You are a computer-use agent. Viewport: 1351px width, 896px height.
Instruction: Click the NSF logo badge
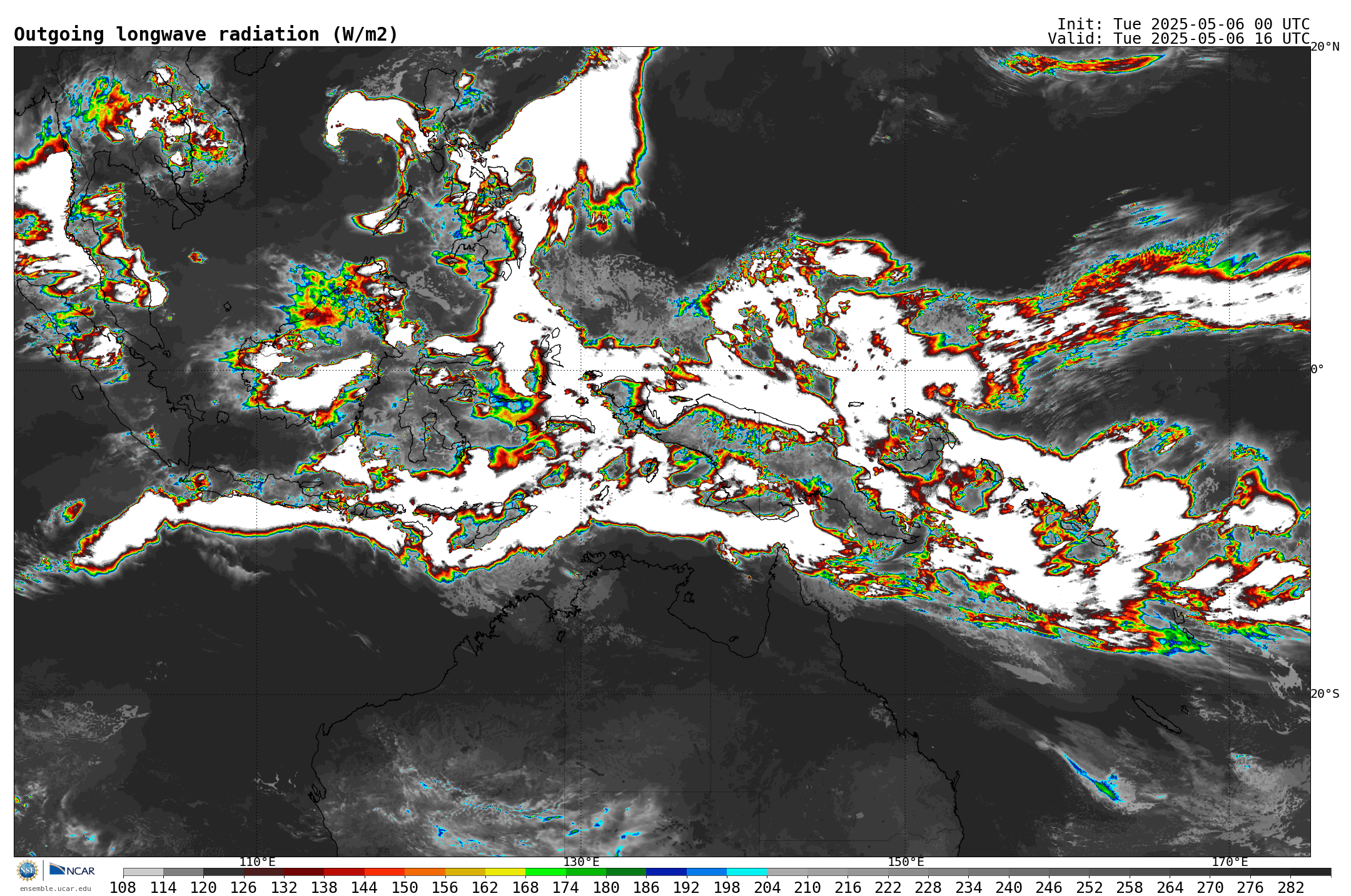coord(28,870)
